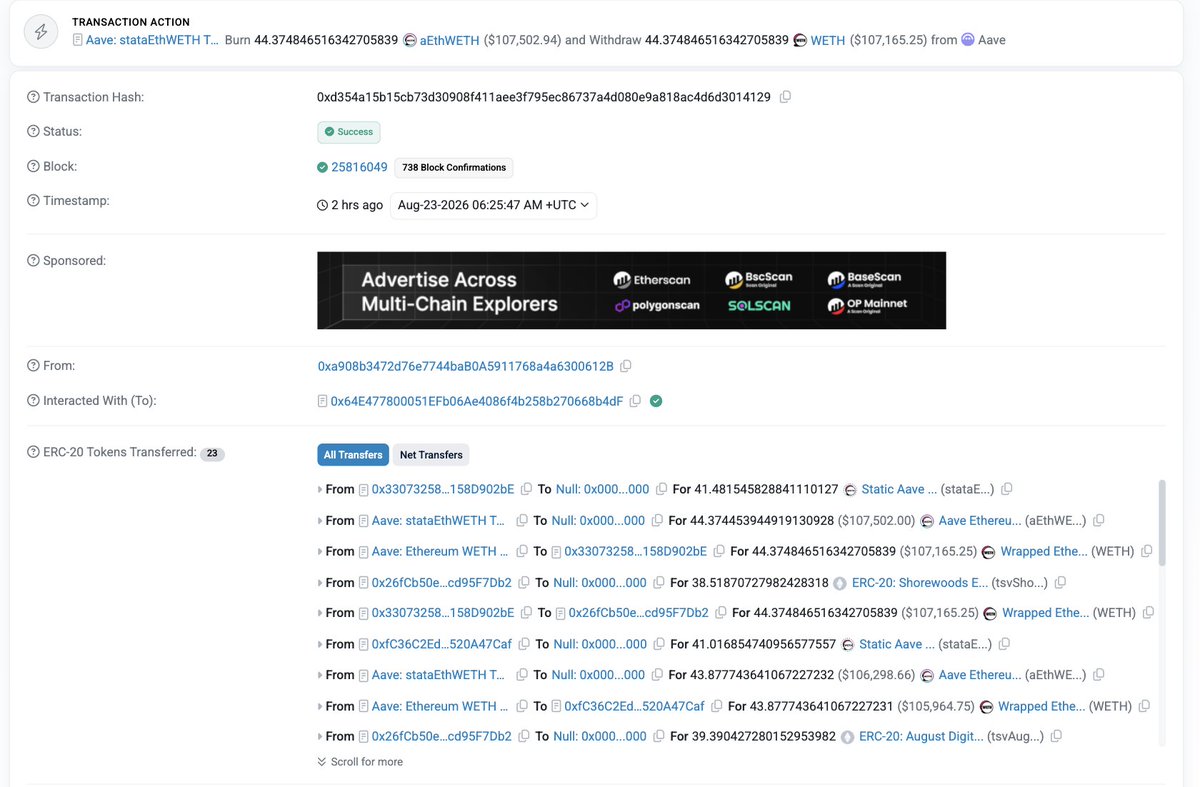The image size is (1200, 787).
Task: Expand the 41.016854740956577557 Static Aave transfer row
Action: coord(320,644)
